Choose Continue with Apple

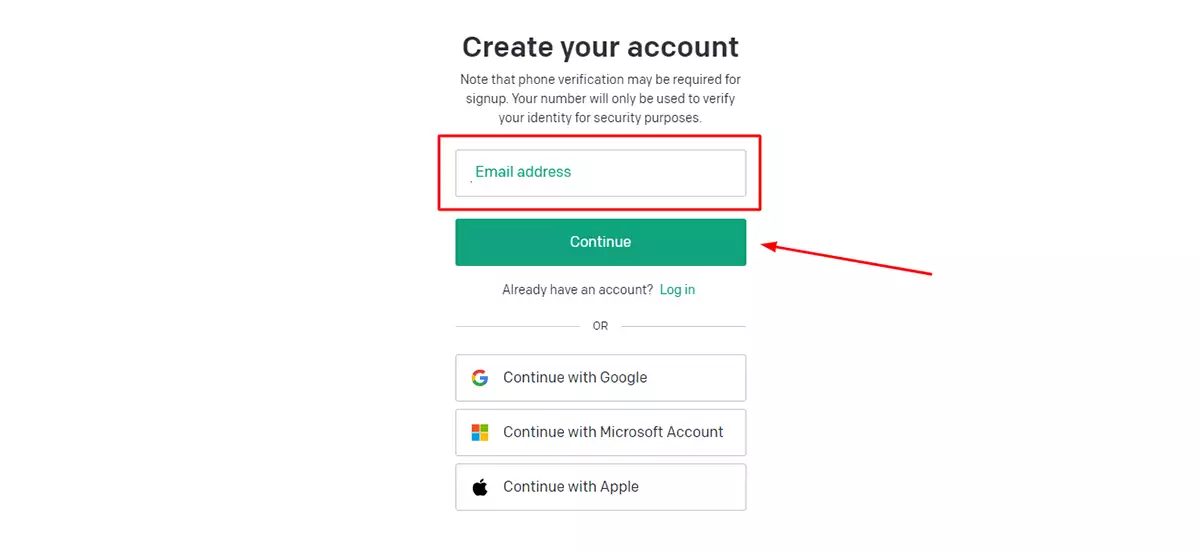(600, 487)
